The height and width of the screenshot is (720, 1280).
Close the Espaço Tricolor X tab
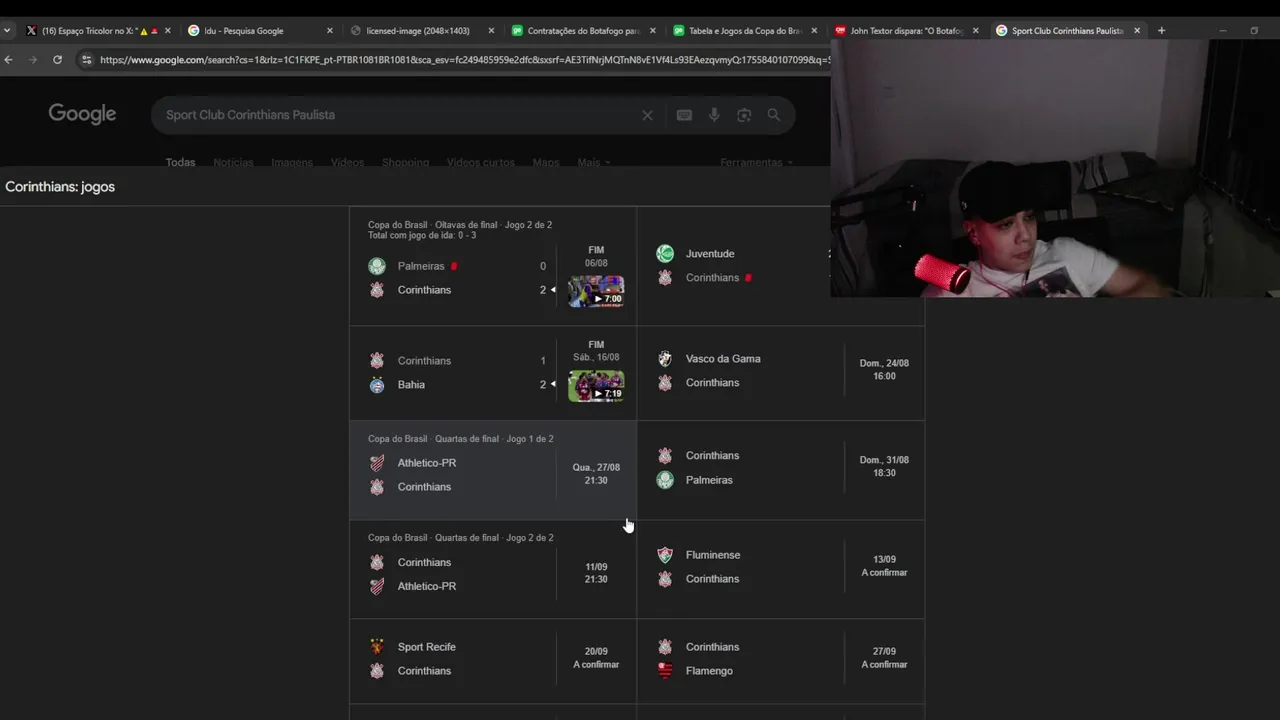(x=167, y=31)
